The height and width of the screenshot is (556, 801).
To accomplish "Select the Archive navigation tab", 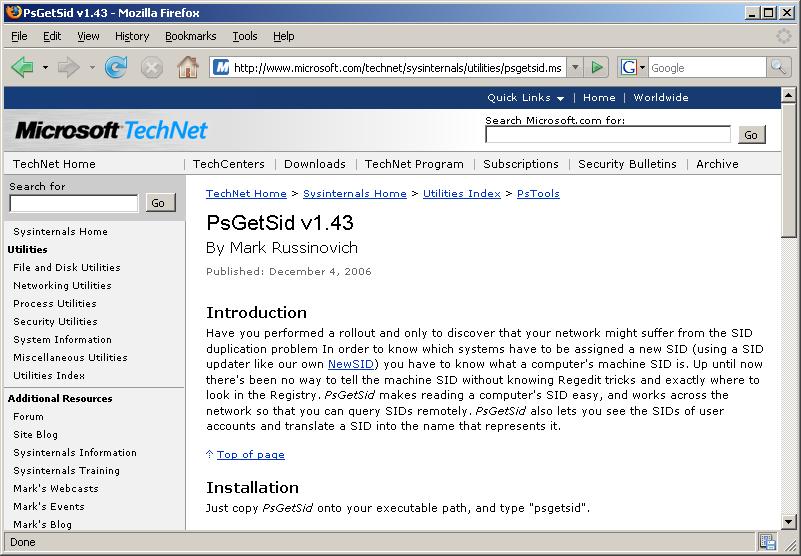I will [717, 164].
